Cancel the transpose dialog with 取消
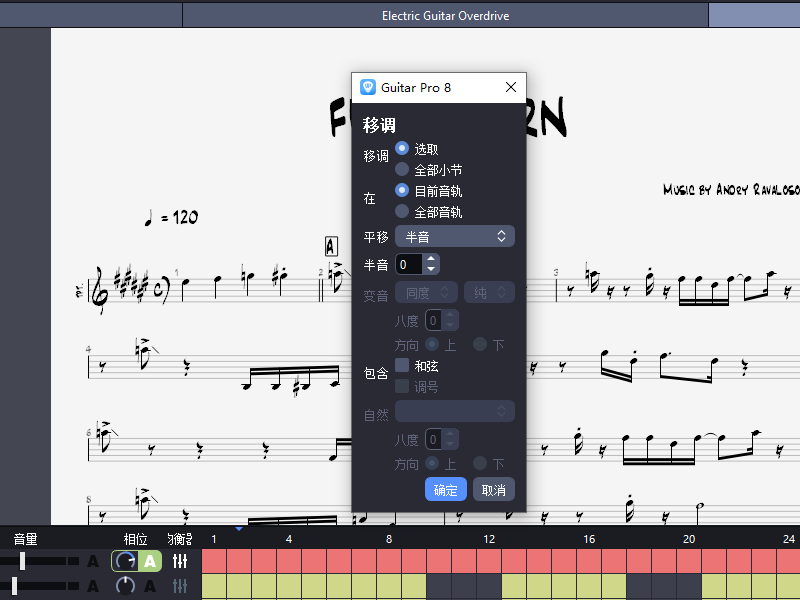Image resolution: width=800 pixels, height=600 pixels. [493, 489]
